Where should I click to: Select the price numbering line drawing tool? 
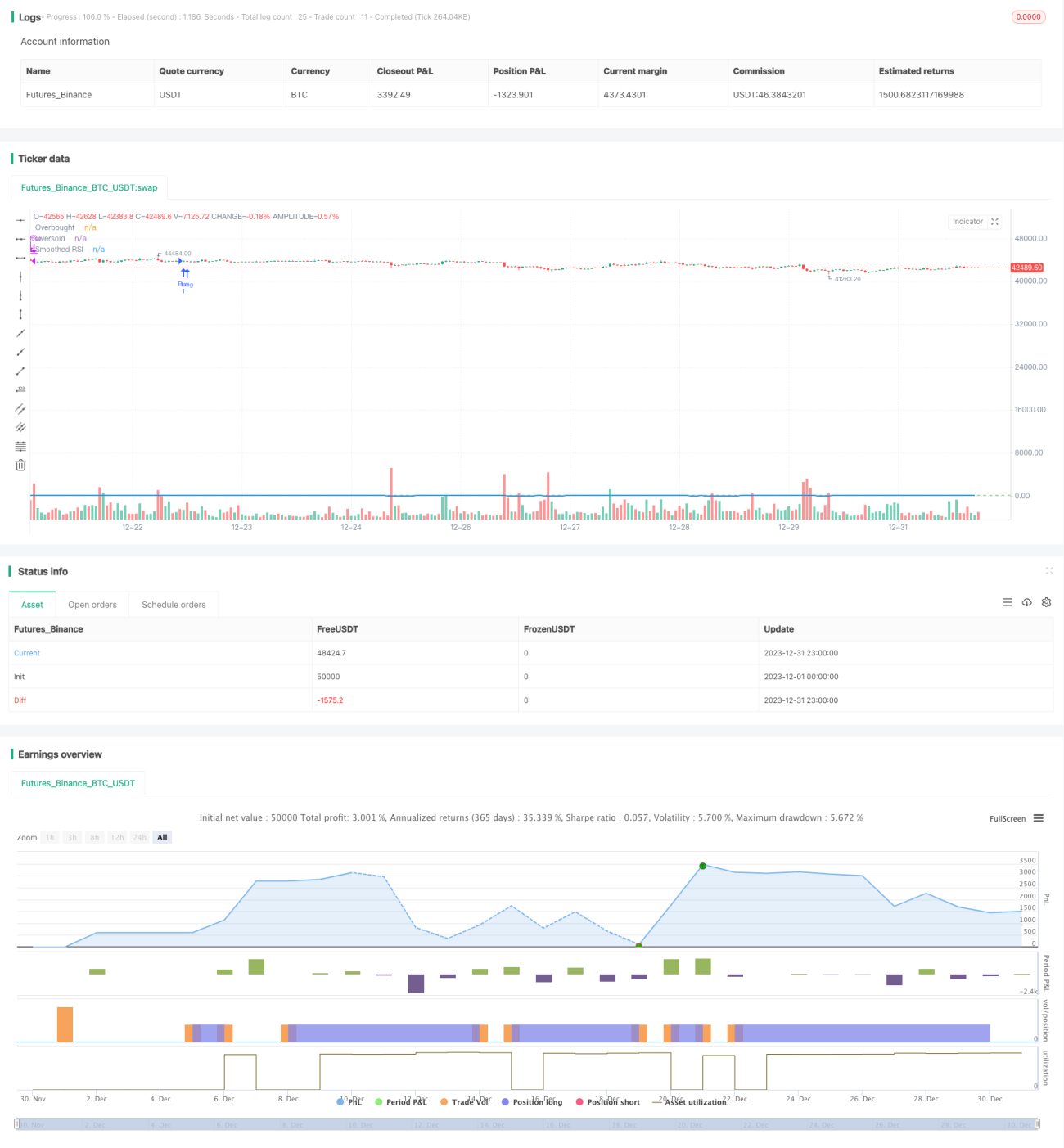pyautogui.click(x=20, y=389)
